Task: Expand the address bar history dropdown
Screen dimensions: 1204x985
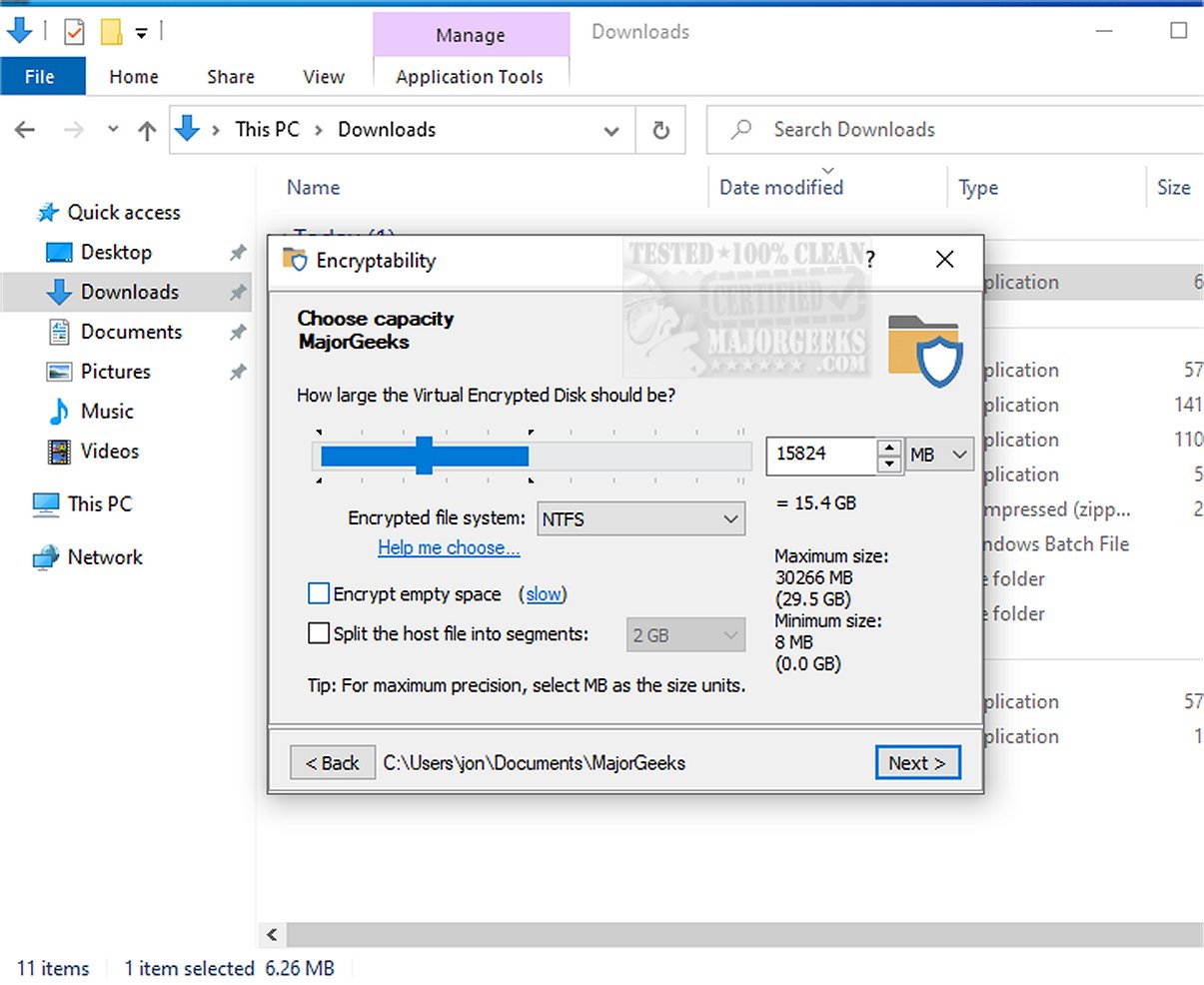Action: point(611,131)
